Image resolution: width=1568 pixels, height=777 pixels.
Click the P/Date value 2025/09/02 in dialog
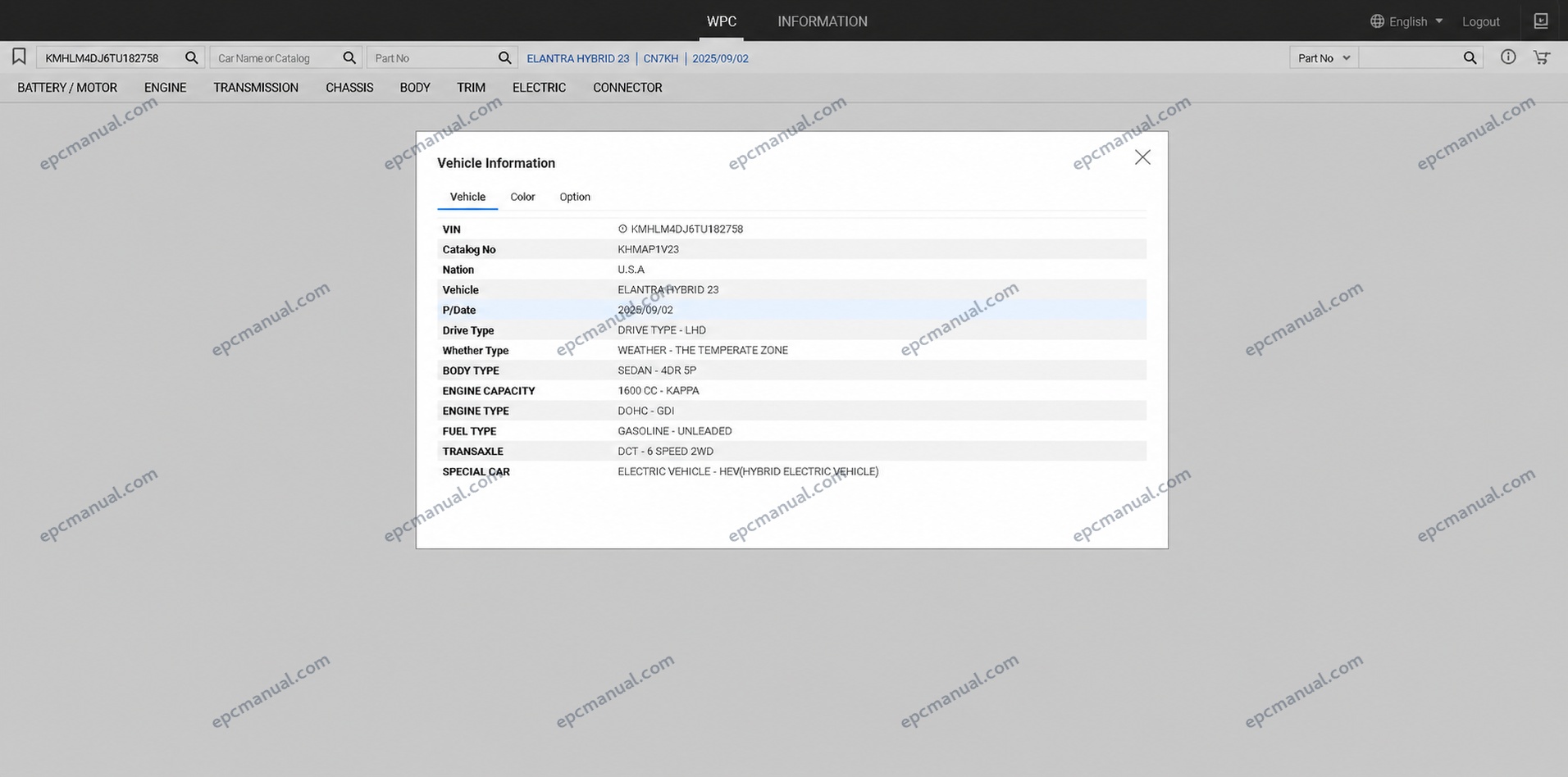pos(645,310)
